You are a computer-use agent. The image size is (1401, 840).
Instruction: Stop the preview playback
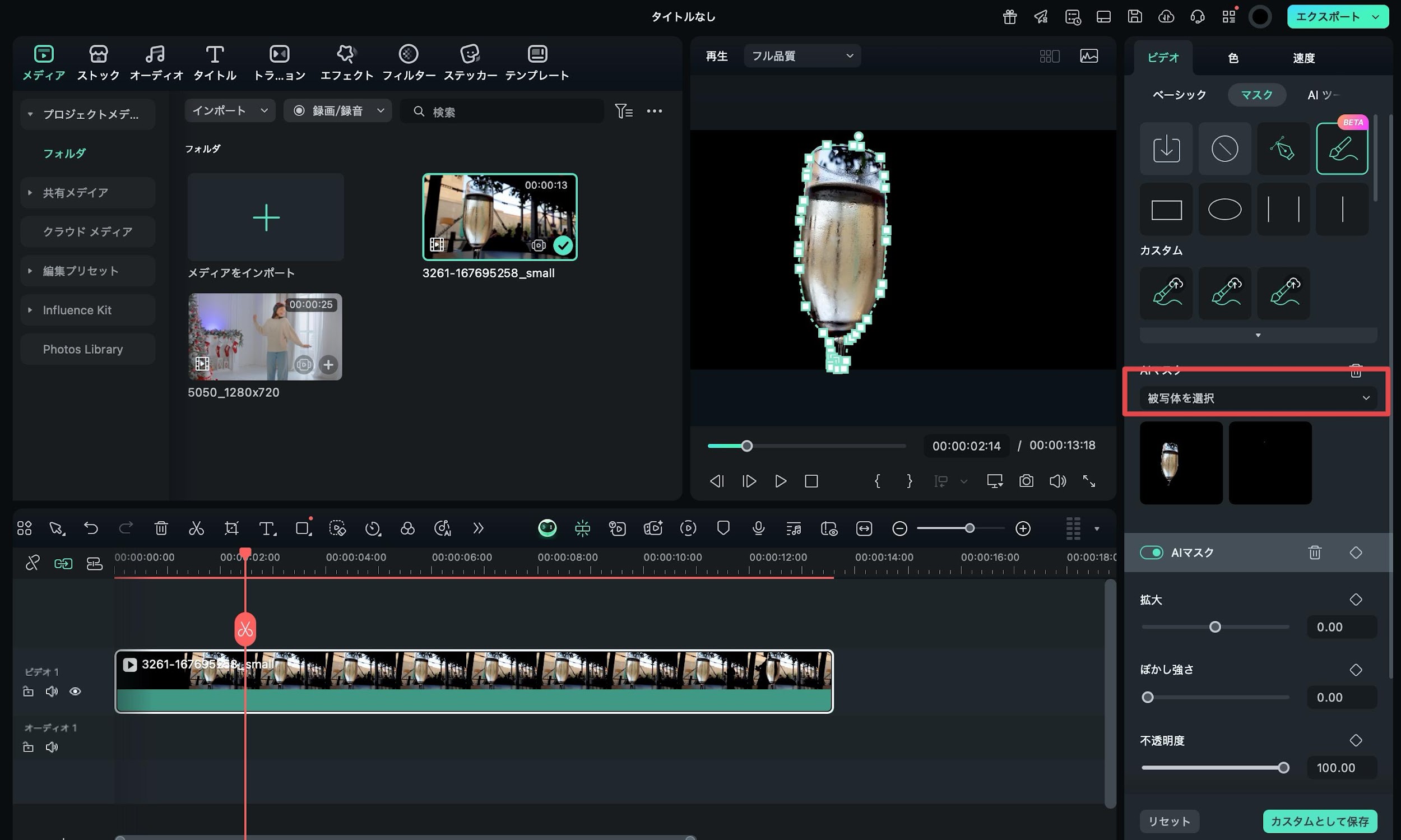click(811, 481)
